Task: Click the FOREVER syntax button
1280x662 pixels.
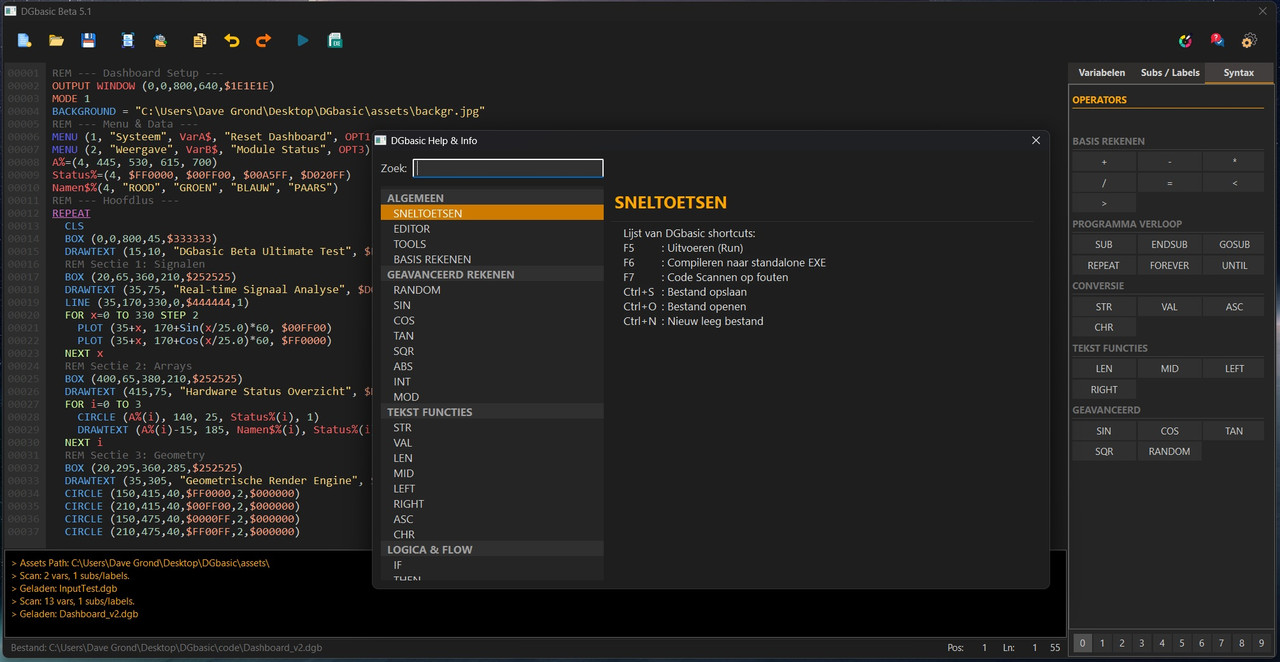Action: tap(1169, 266)
